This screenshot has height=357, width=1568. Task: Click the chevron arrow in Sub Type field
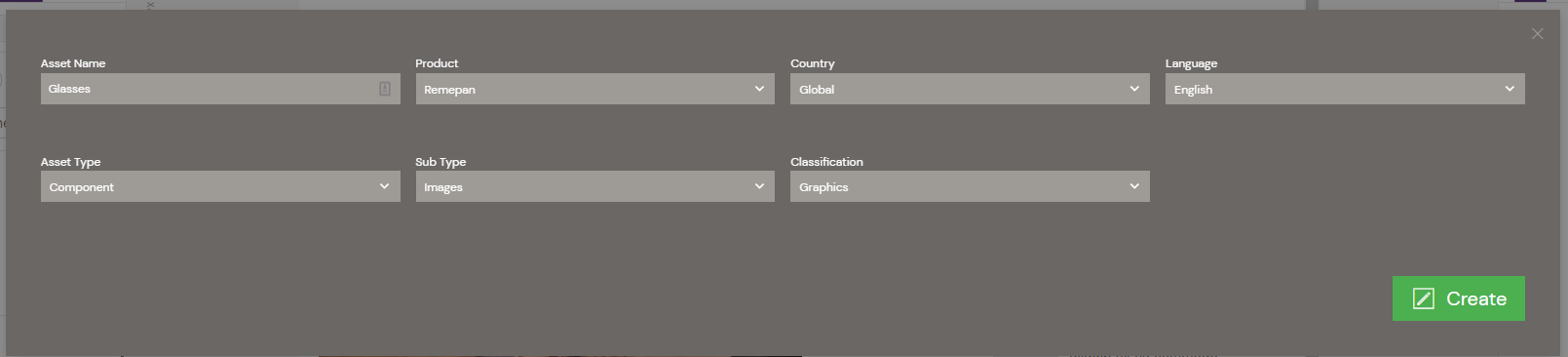tap(759, 186)
